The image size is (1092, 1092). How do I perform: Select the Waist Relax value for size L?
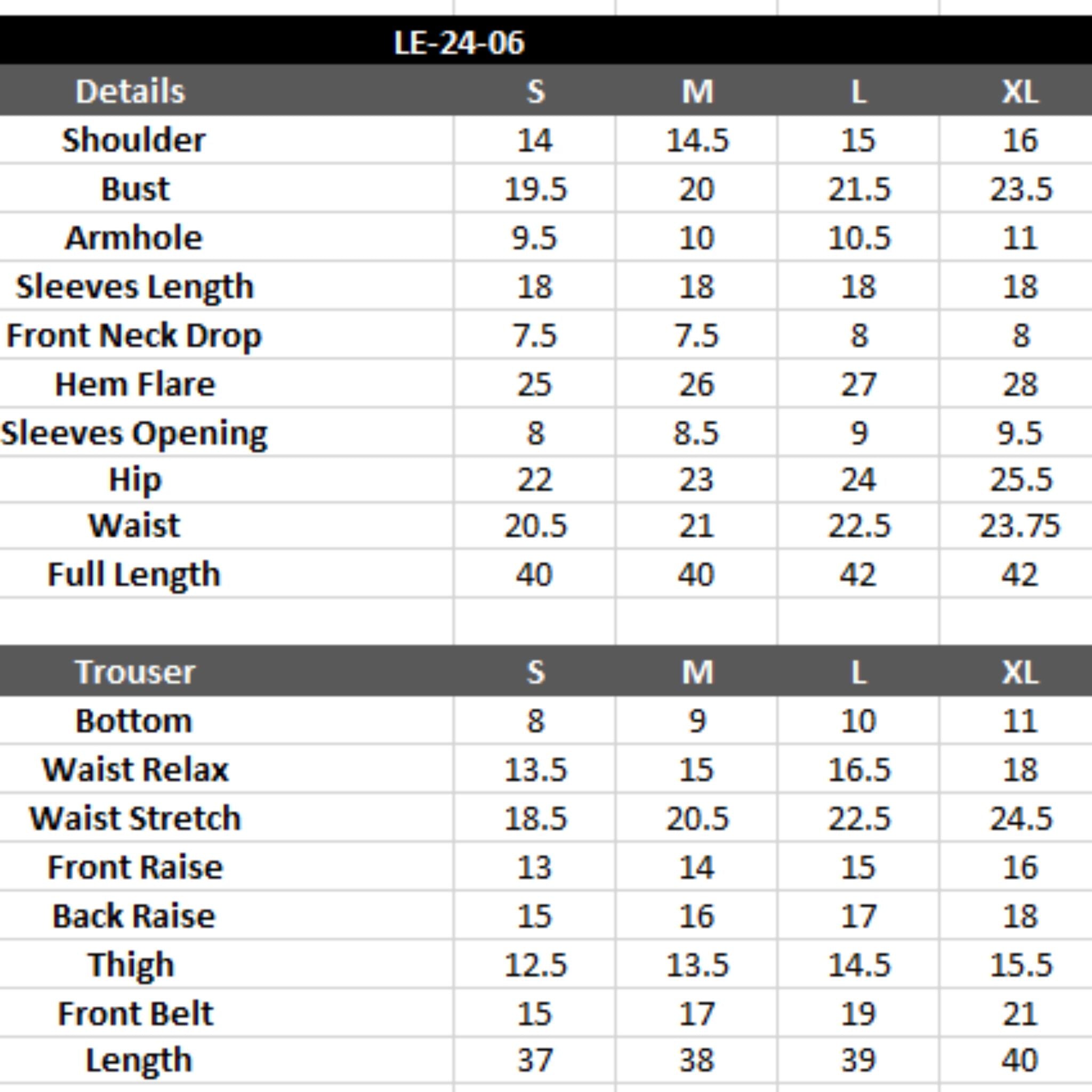(x=858, y=769)
